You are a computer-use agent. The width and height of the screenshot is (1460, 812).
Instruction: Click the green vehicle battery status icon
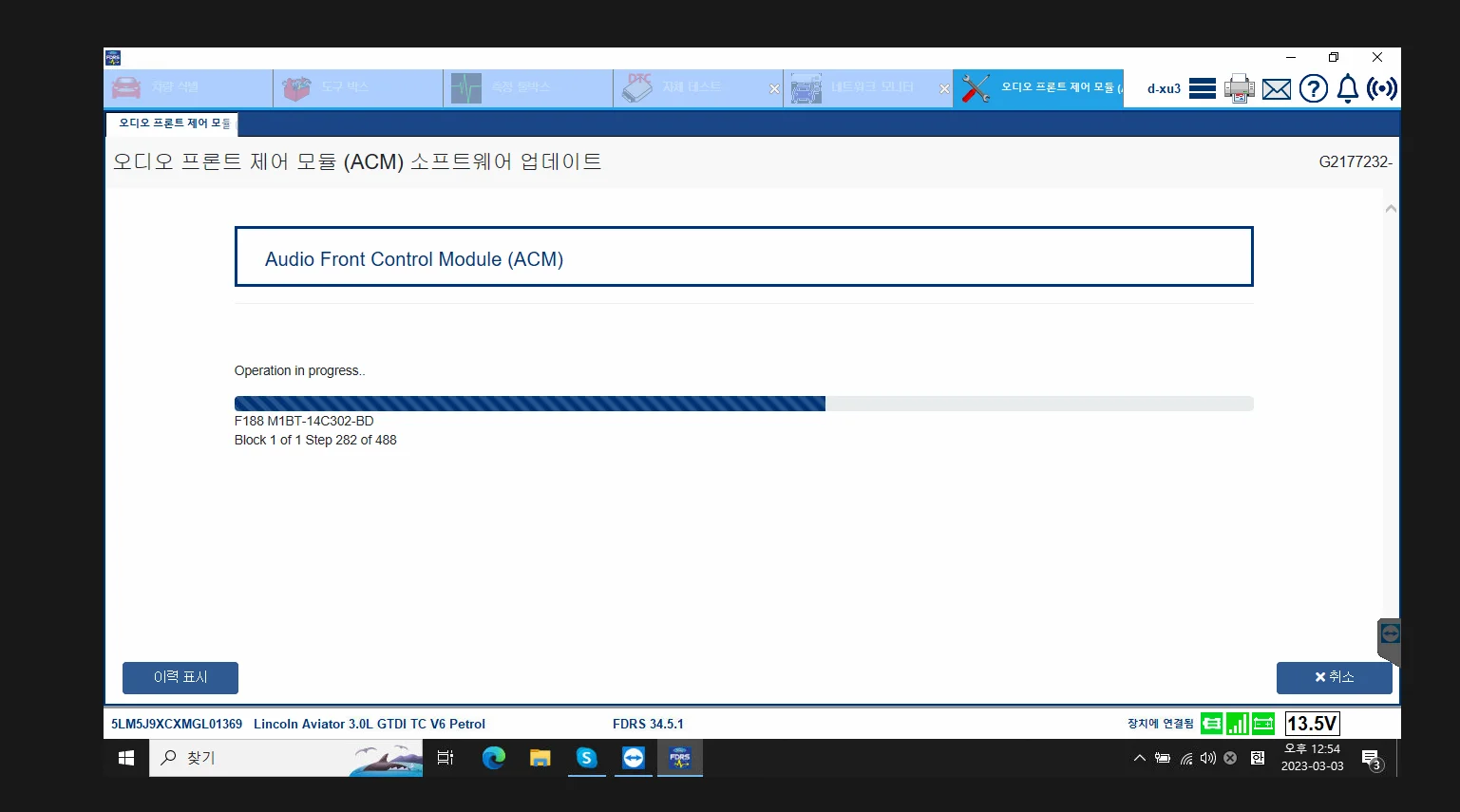pyautogui.click(x=1263, y=724)
